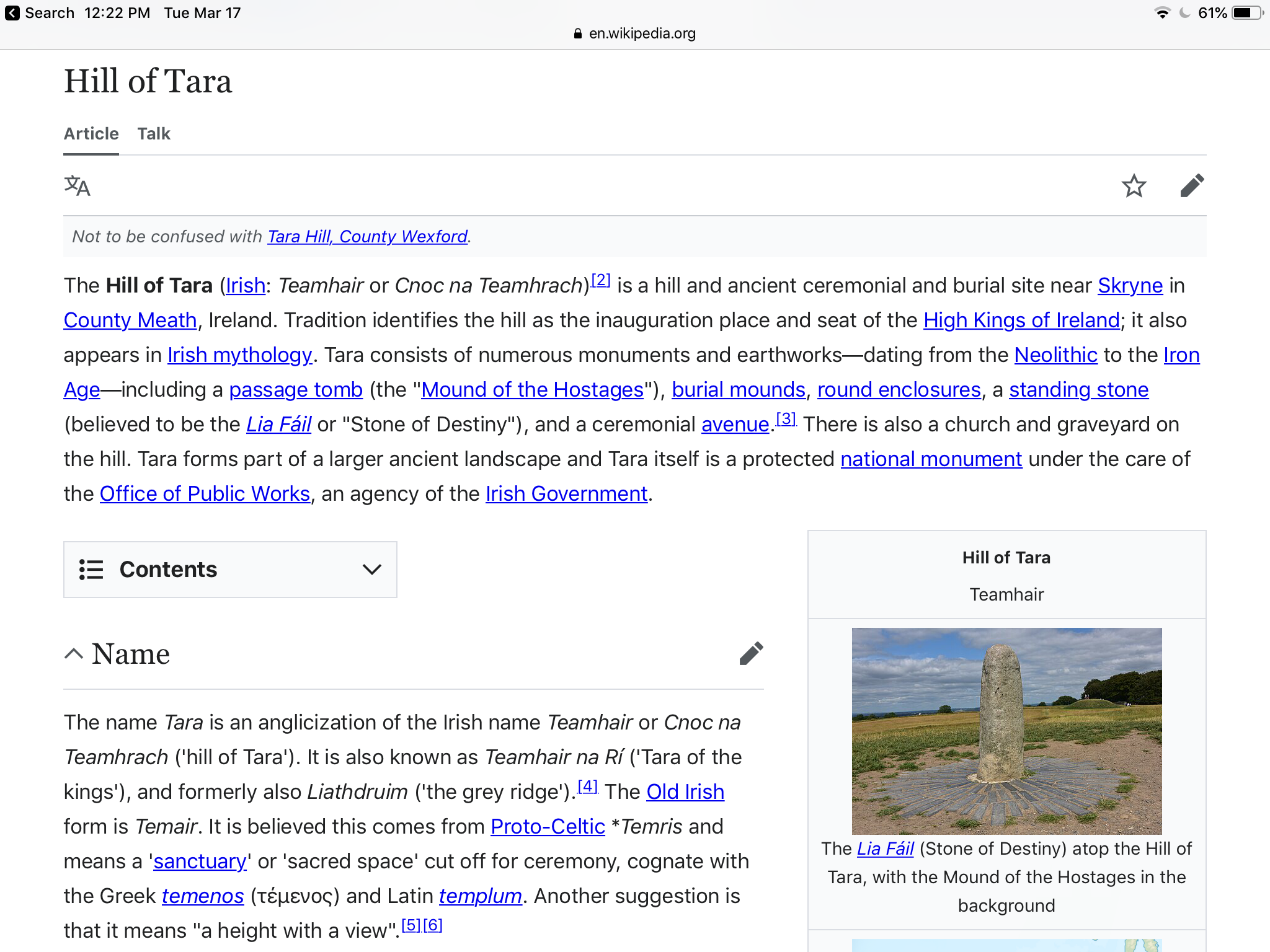1270x952 pixels.
Task: Open the Proto-Celtic link
Action: pos(548,827)
